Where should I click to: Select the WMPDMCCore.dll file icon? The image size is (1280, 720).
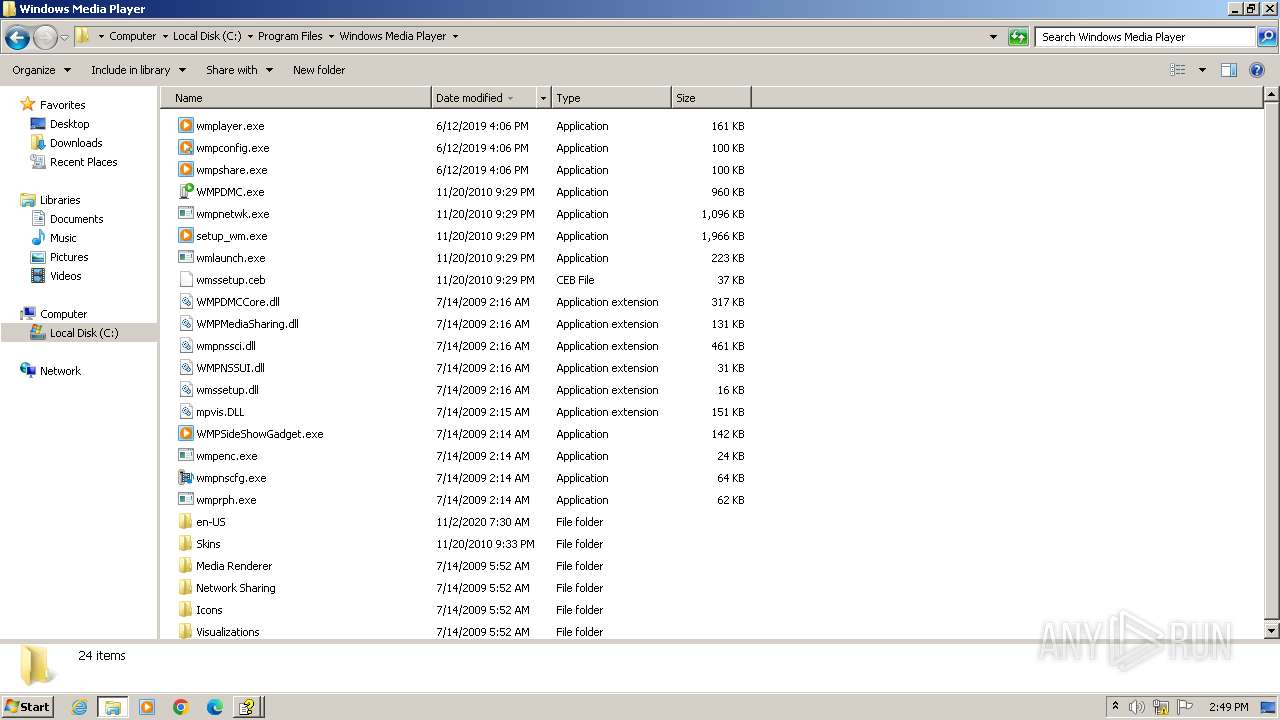tap(185, 302)
